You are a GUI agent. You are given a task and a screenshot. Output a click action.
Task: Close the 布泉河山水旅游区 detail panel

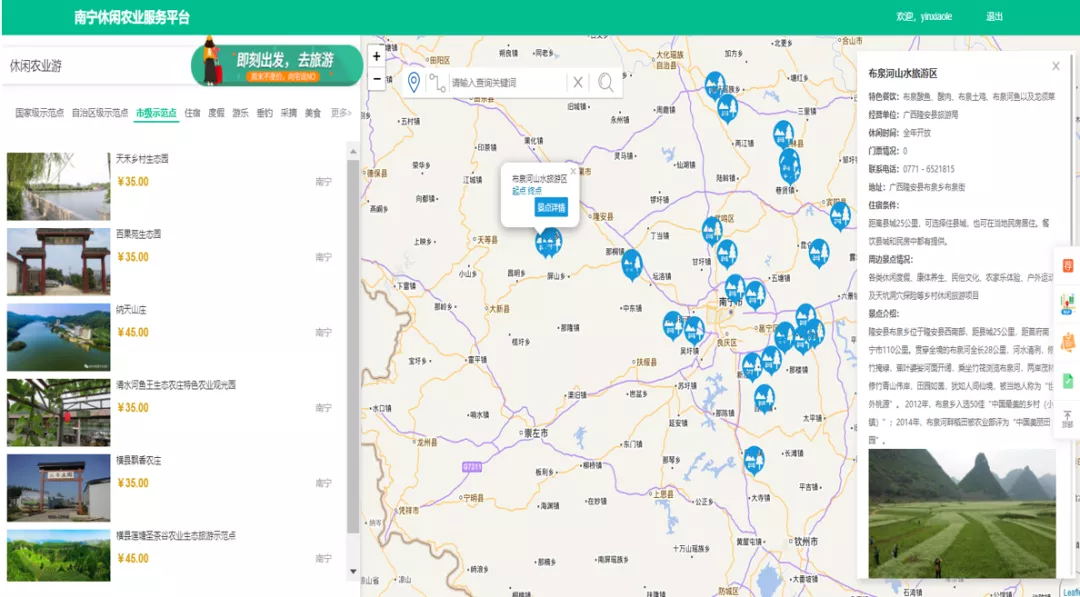point(1055,66)
